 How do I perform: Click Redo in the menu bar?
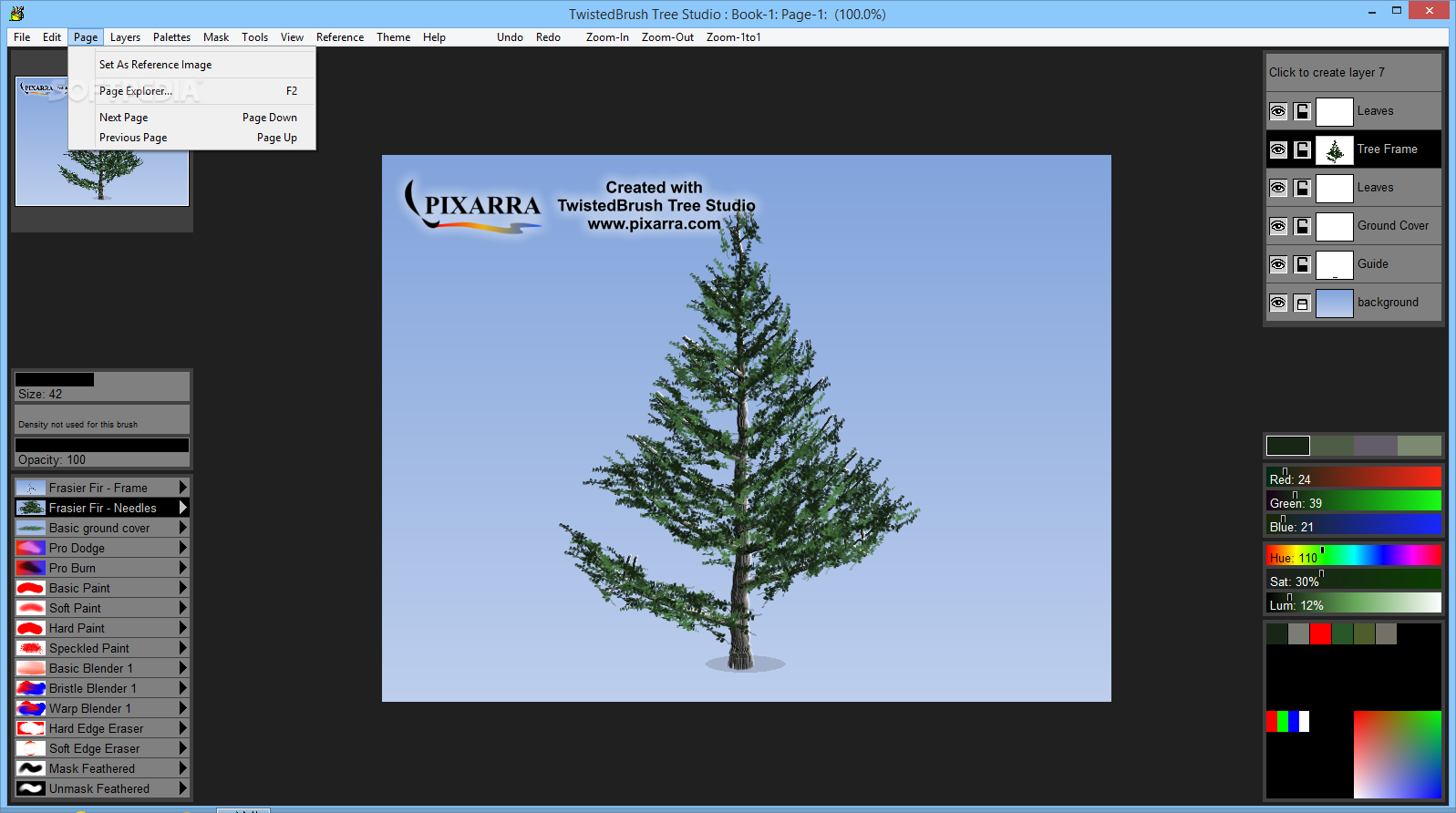point(548,37)
